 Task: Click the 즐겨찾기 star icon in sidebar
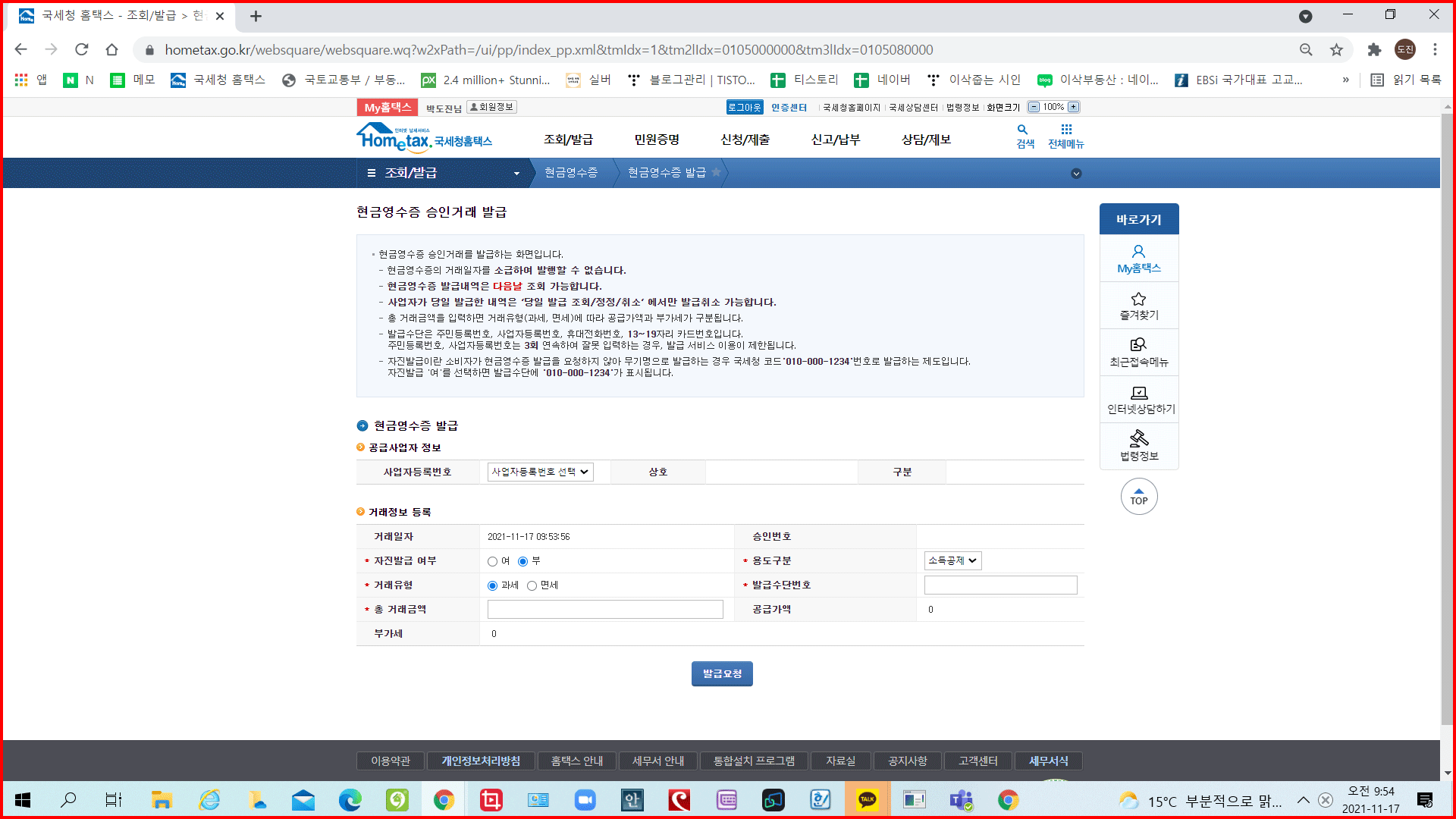(x=1138, y=300)
